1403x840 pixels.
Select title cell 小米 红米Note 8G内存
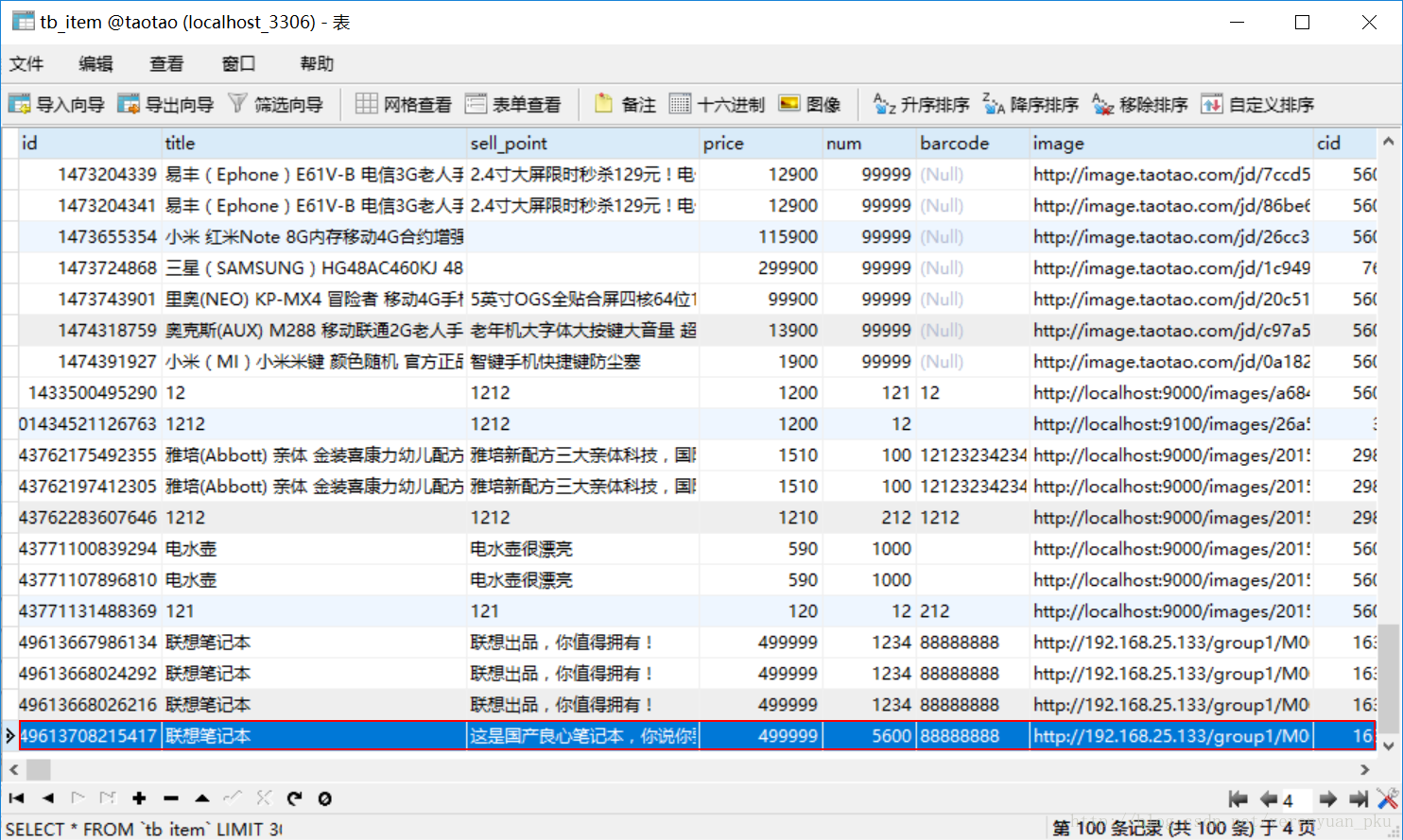315,236
